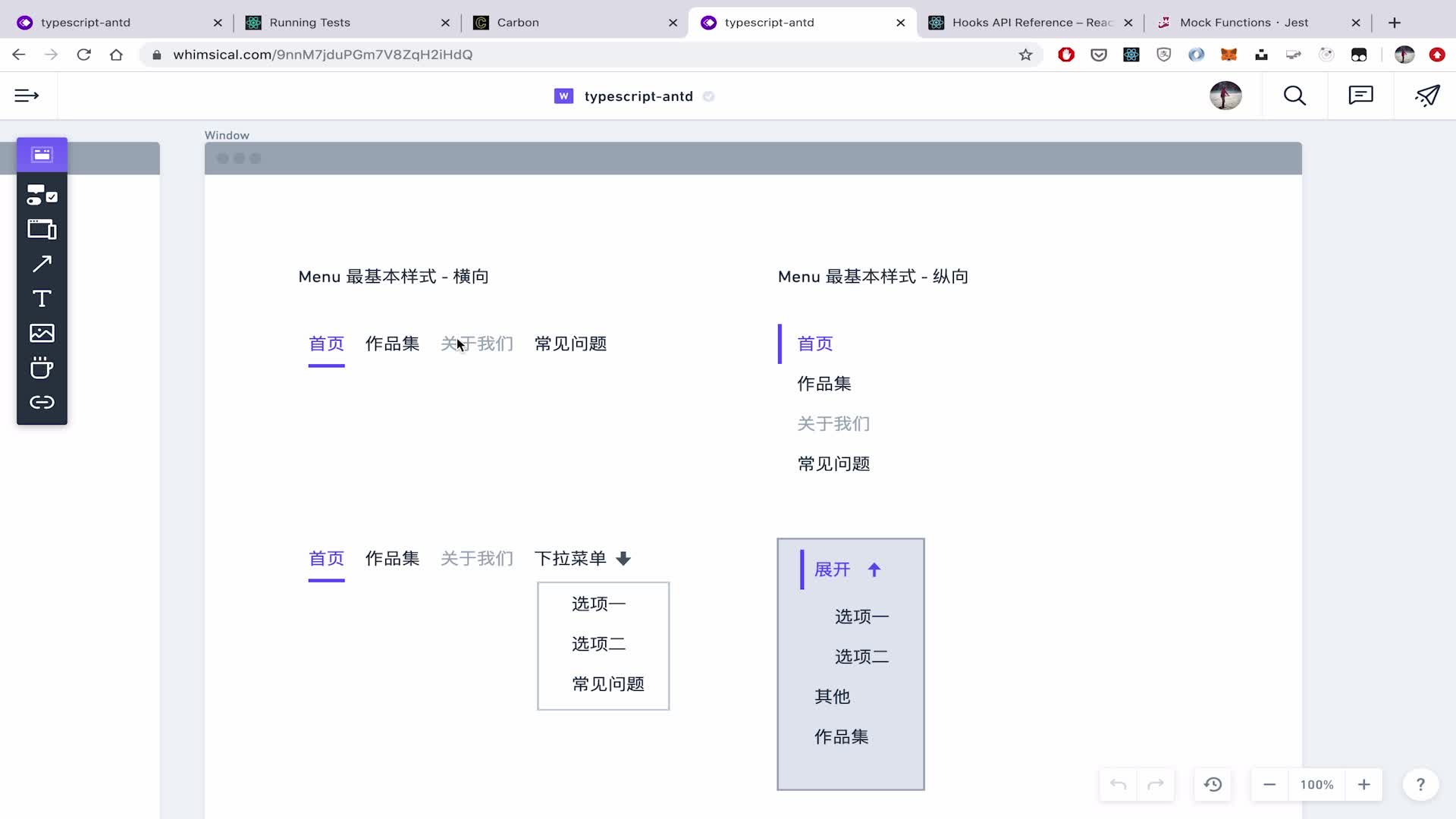Select the Text tool

pos(42,299)
